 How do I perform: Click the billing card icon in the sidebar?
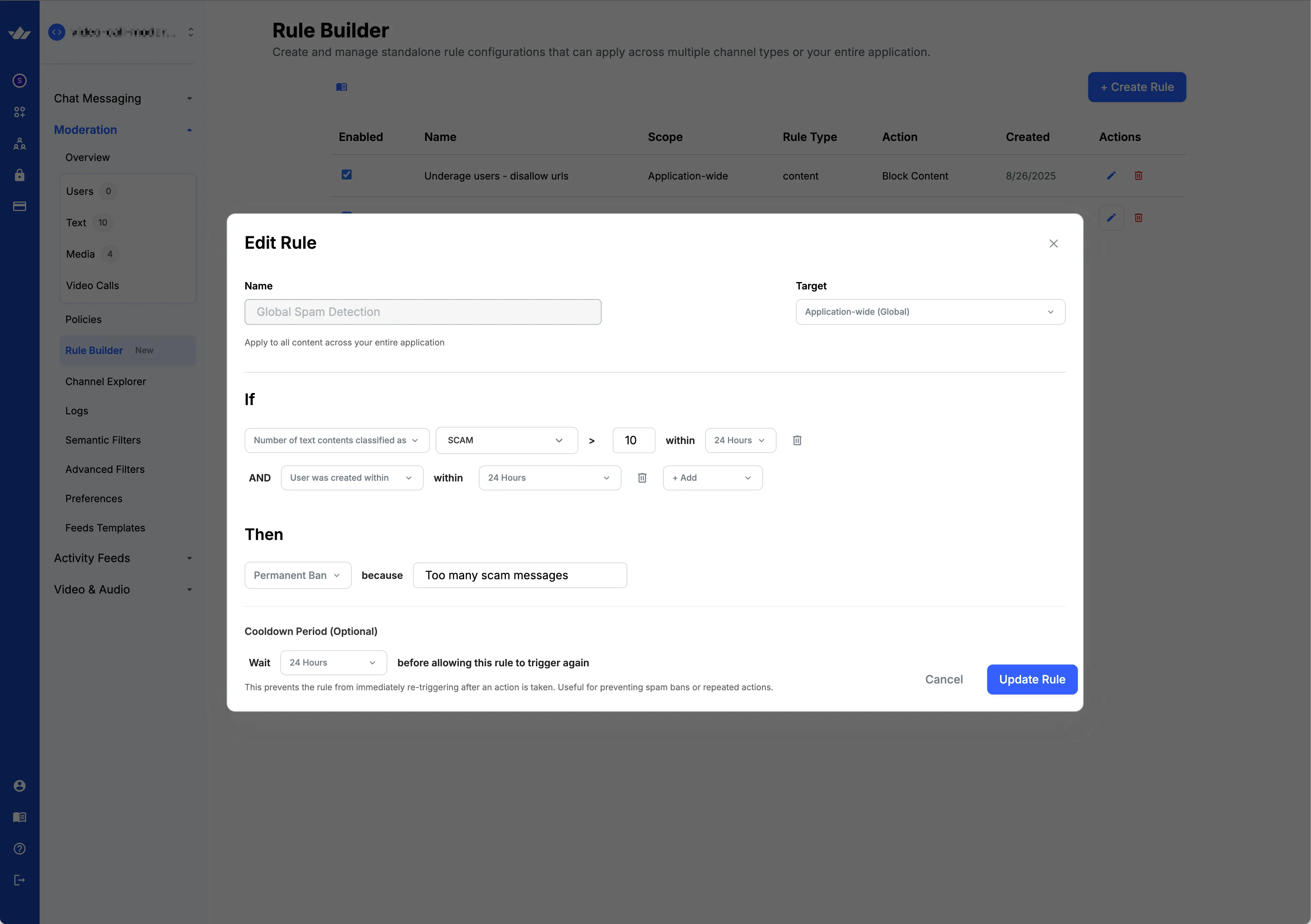click(19, 206)
